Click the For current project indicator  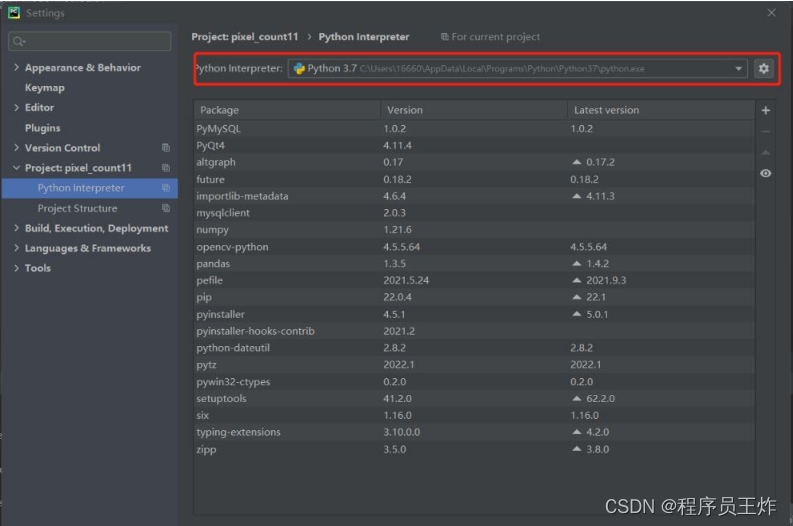(490, 37)
